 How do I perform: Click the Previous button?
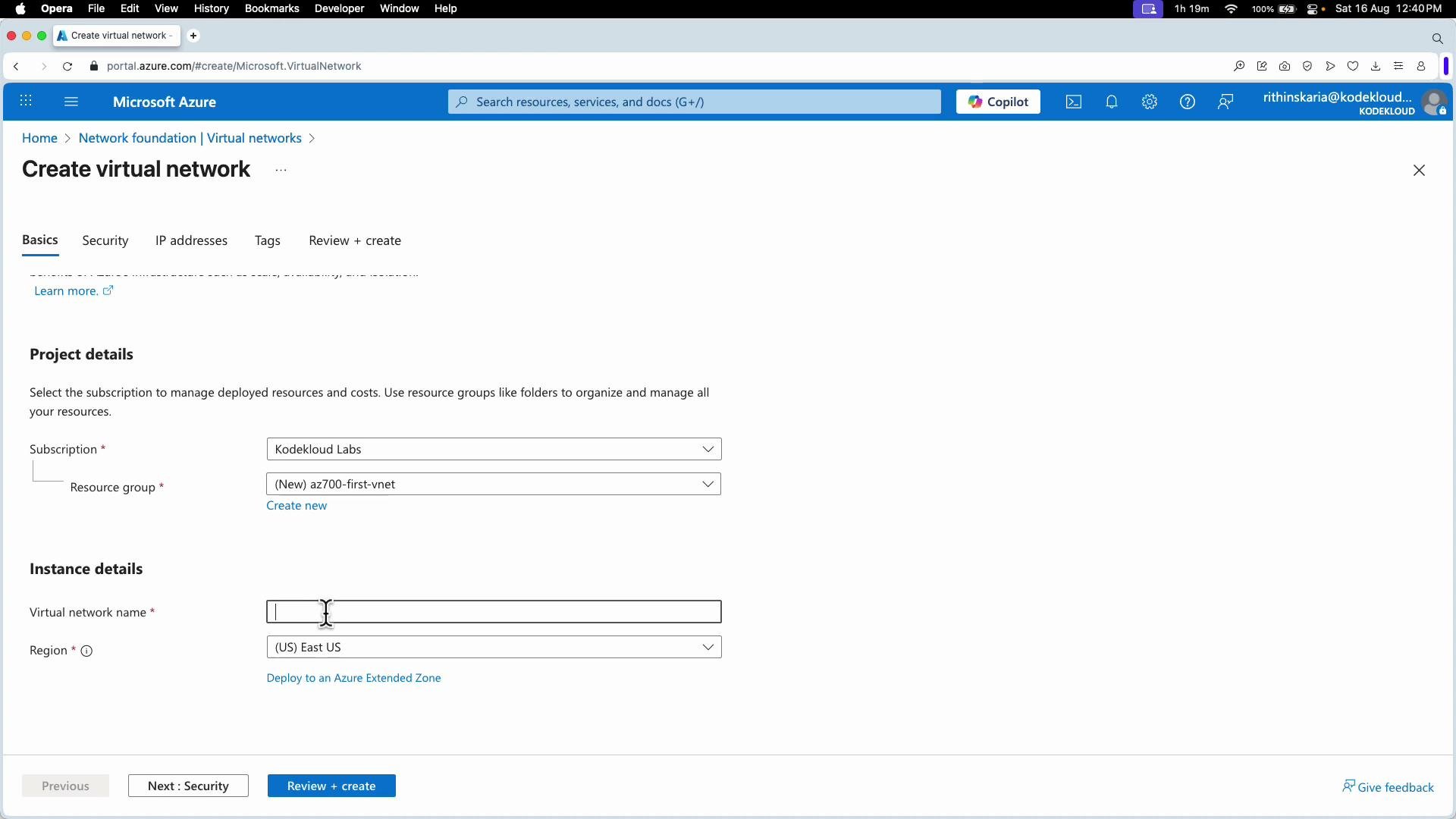coord(65,786)
